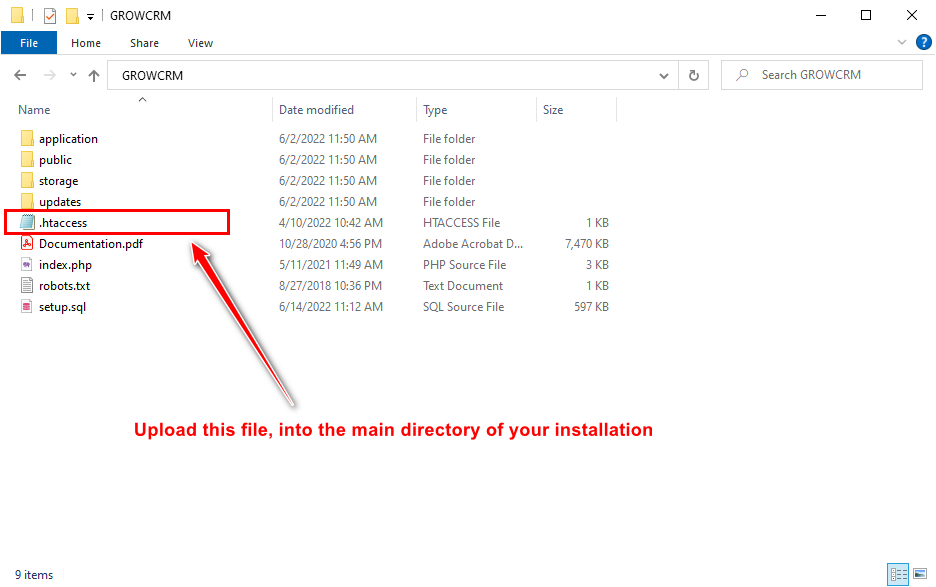
Task: Go back with the left arrow
Action: pyautogui.click(x=20, y=75)
